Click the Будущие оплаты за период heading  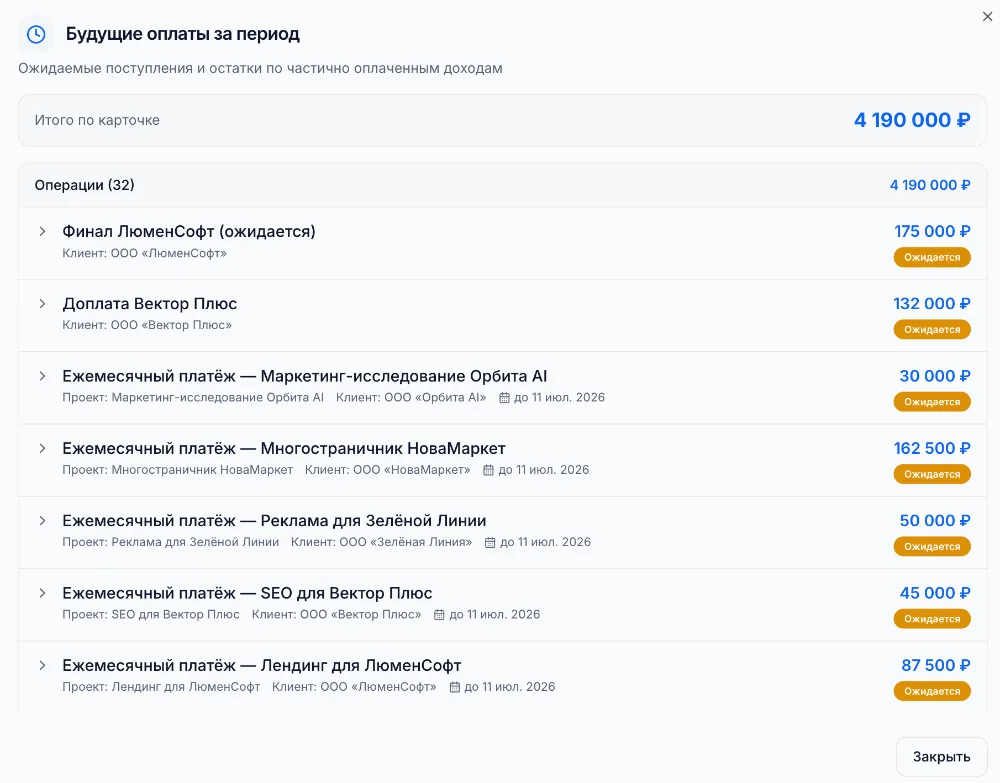click(x=182, y=34)
